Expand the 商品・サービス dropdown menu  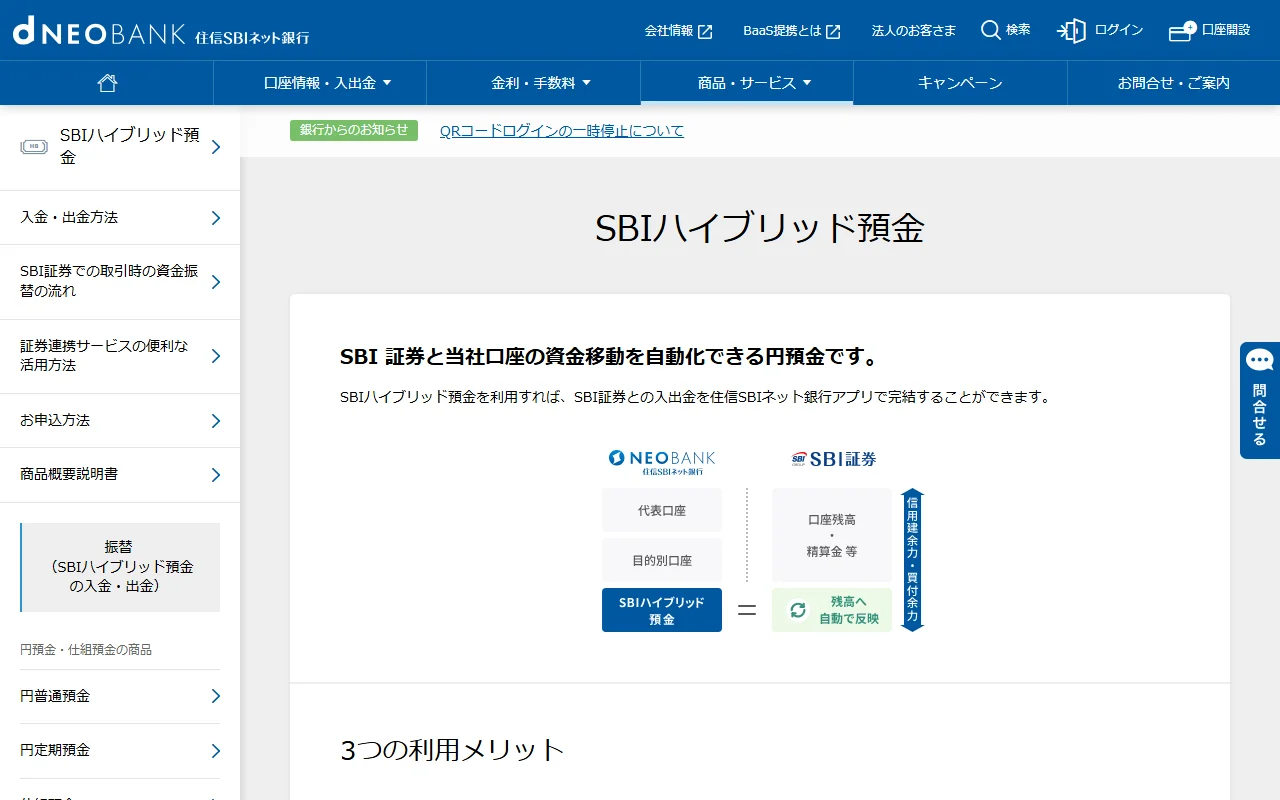tap(754, 83)
